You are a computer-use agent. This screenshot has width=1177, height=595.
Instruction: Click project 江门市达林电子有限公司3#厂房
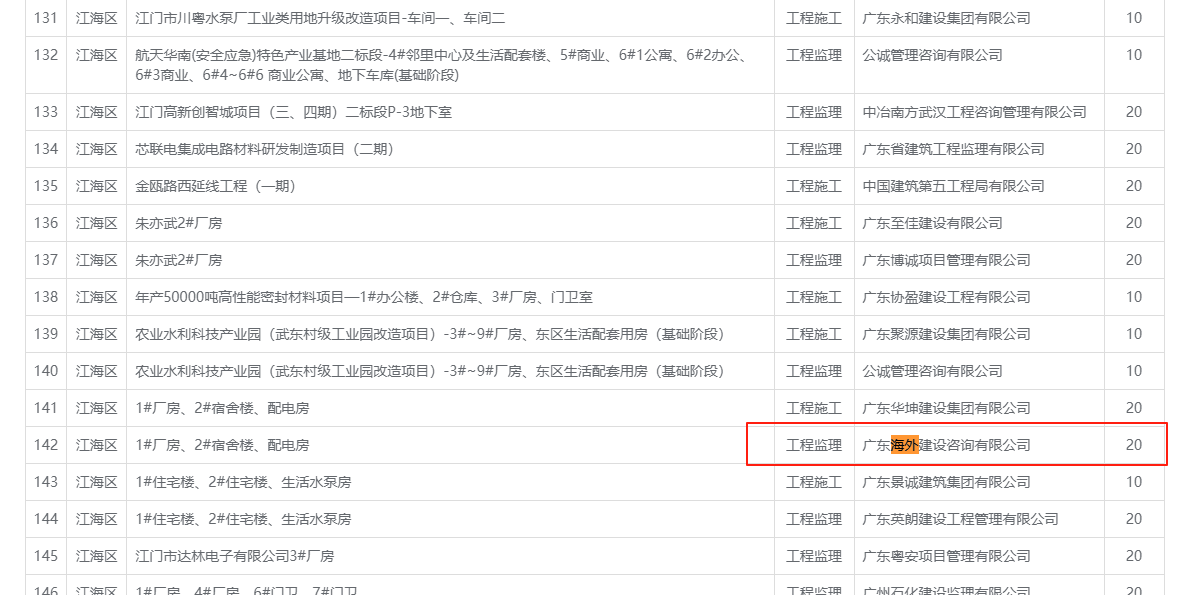pyautogui.click(x=235, y=556)
